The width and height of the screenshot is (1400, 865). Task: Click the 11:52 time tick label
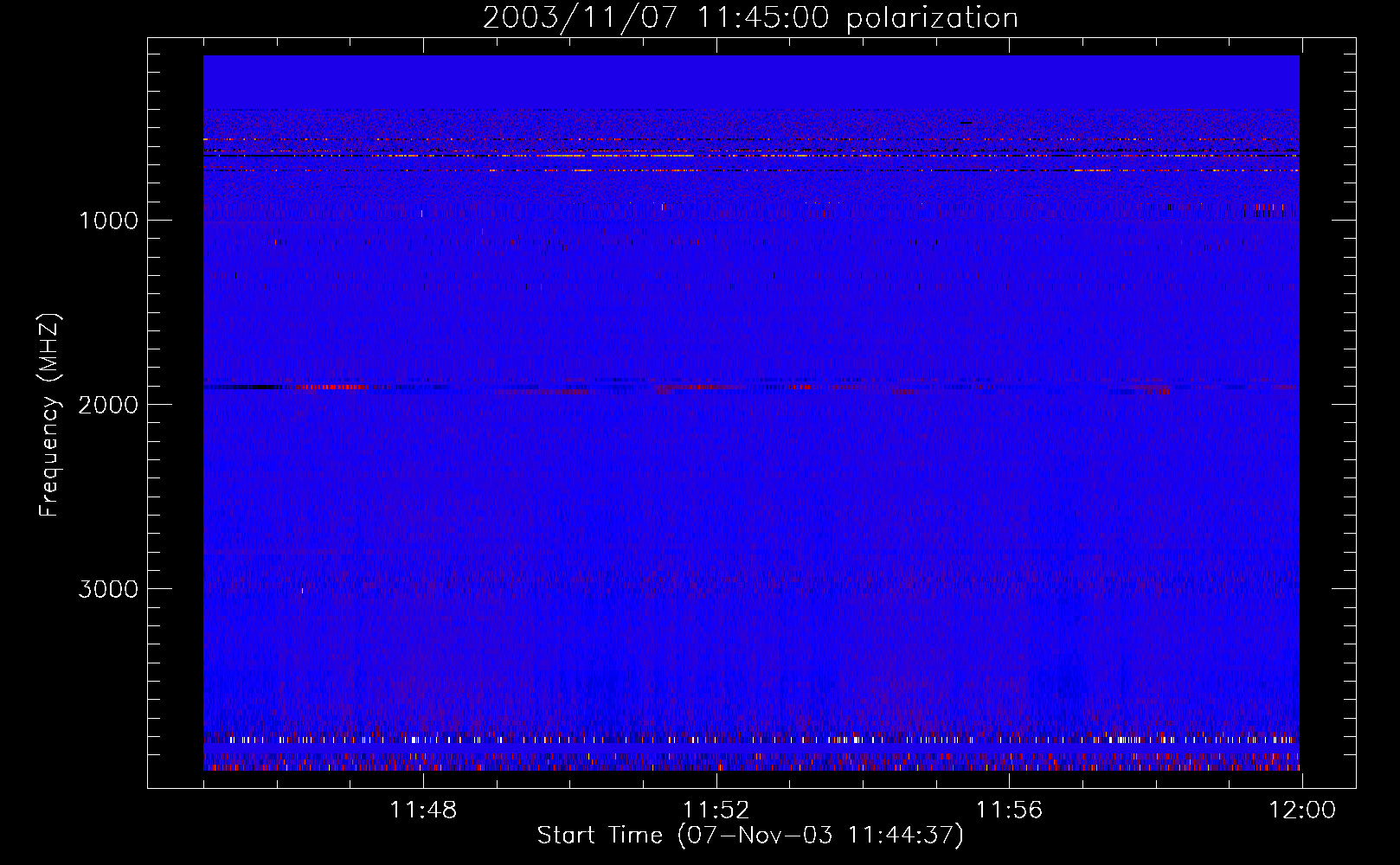click(x=716, y=811)
